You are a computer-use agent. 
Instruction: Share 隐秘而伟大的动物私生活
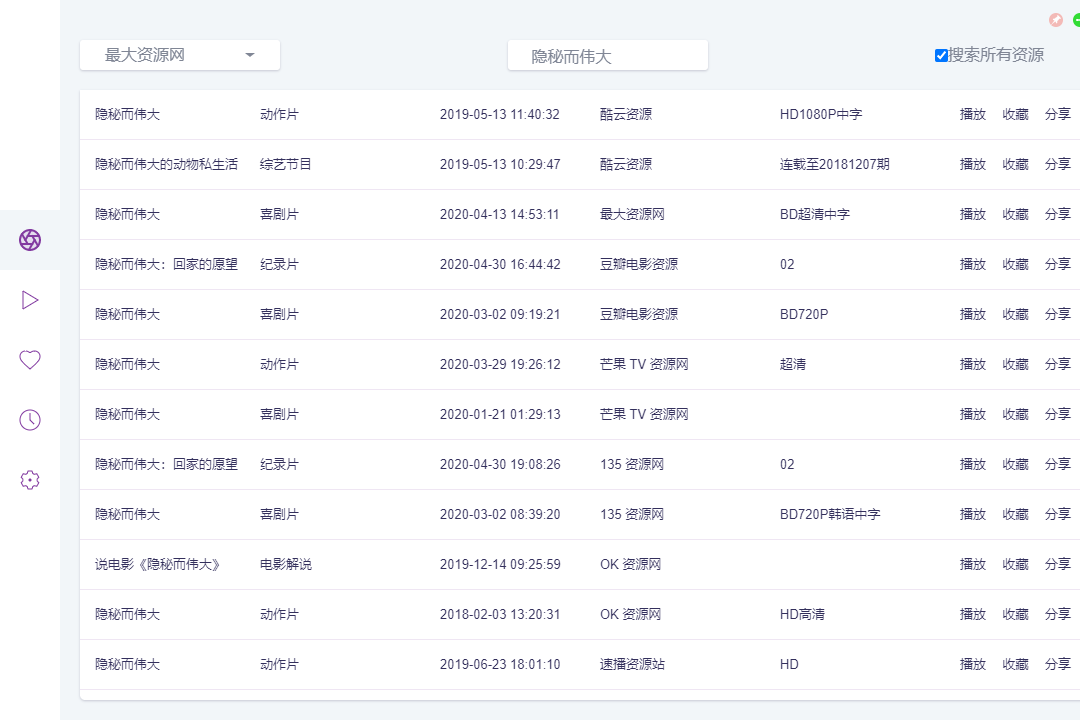click(1057, 164)
